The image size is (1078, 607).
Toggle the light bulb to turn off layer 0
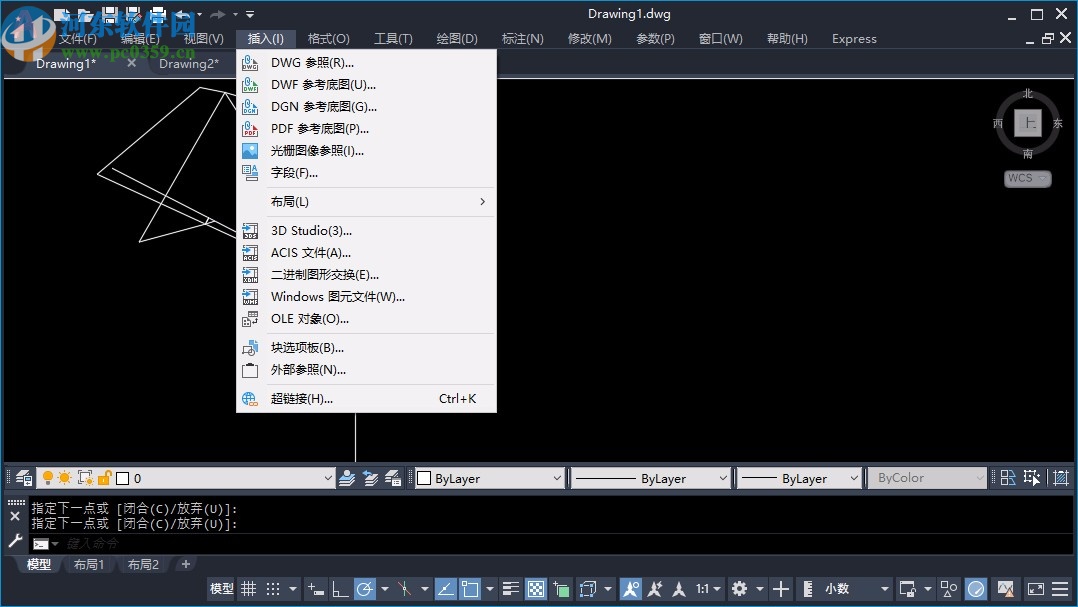click(x=48, y=478)
